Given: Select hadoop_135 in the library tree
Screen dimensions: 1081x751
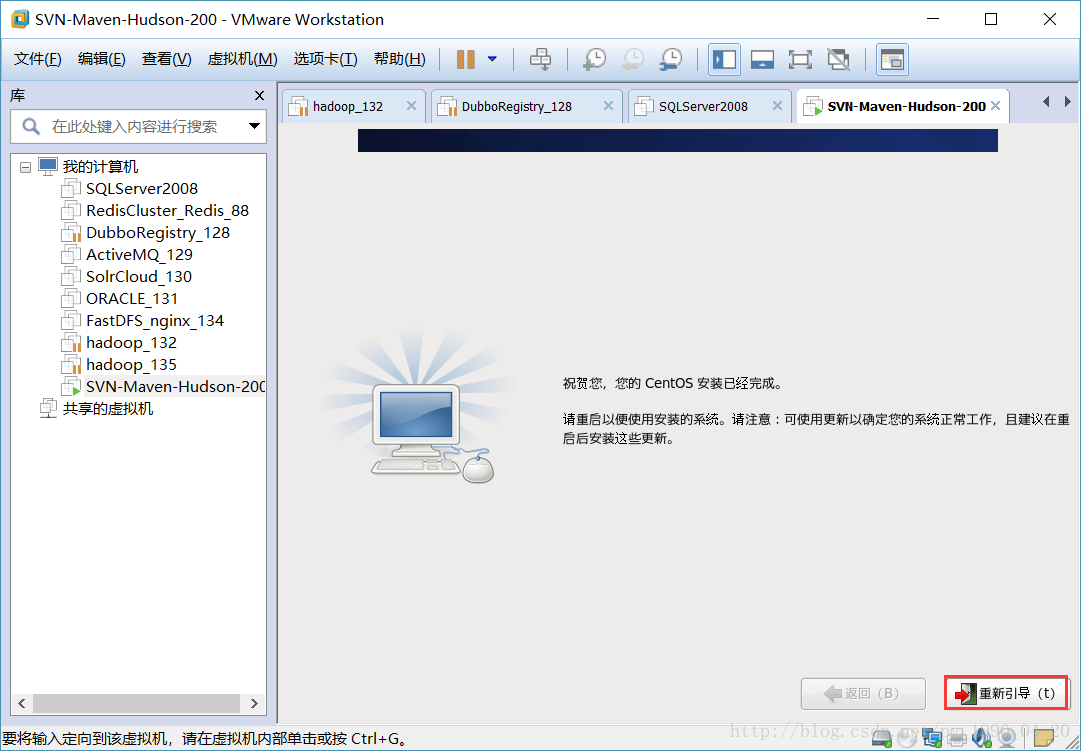Looking at the screenshot, I should (131, 366).
